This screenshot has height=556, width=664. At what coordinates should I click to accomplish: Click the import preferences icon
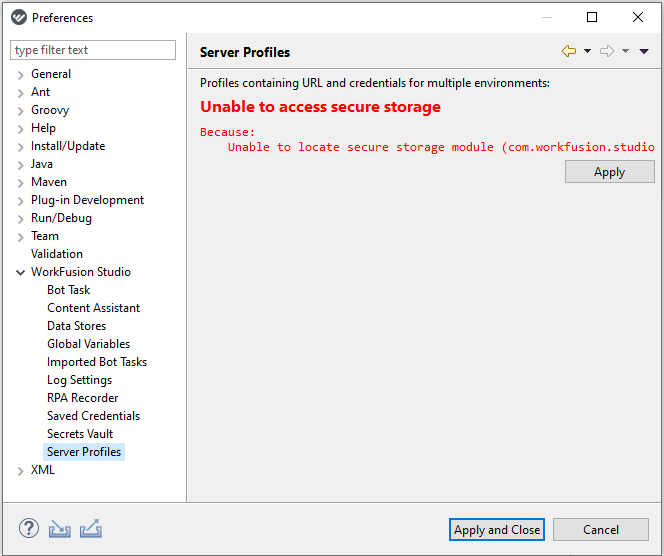click(x=59, y=528)
